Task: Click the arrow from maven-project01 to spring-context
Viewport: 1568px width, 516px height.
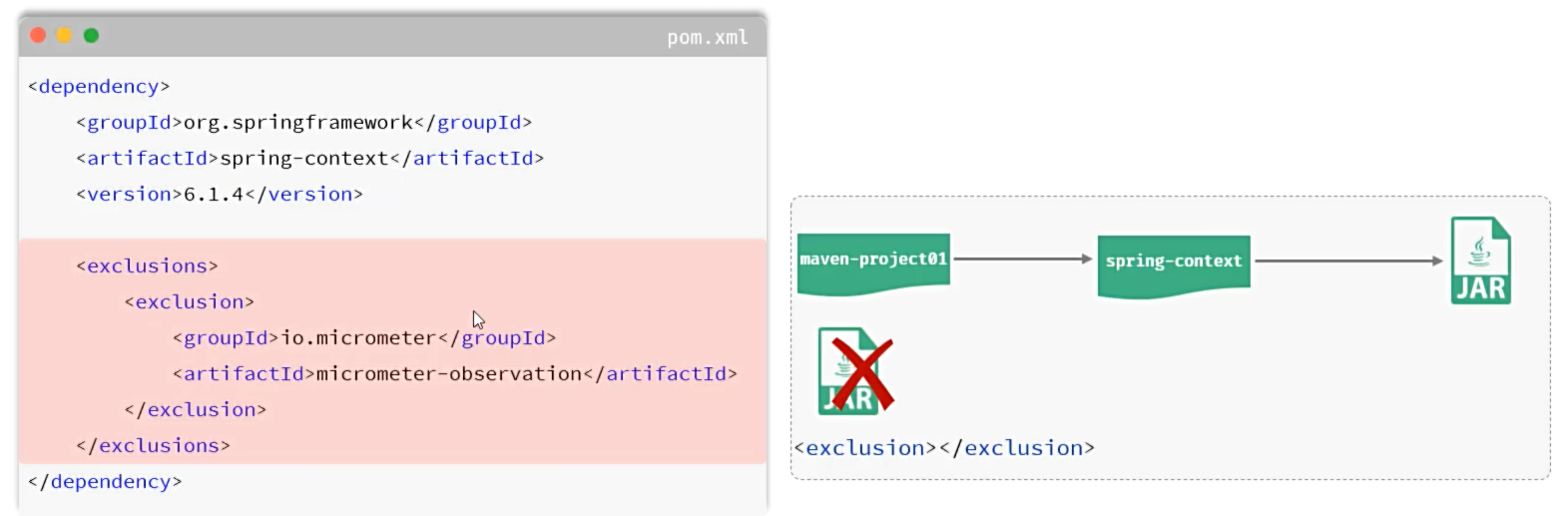Action: pyautogui.click(x=1023, y=259)
